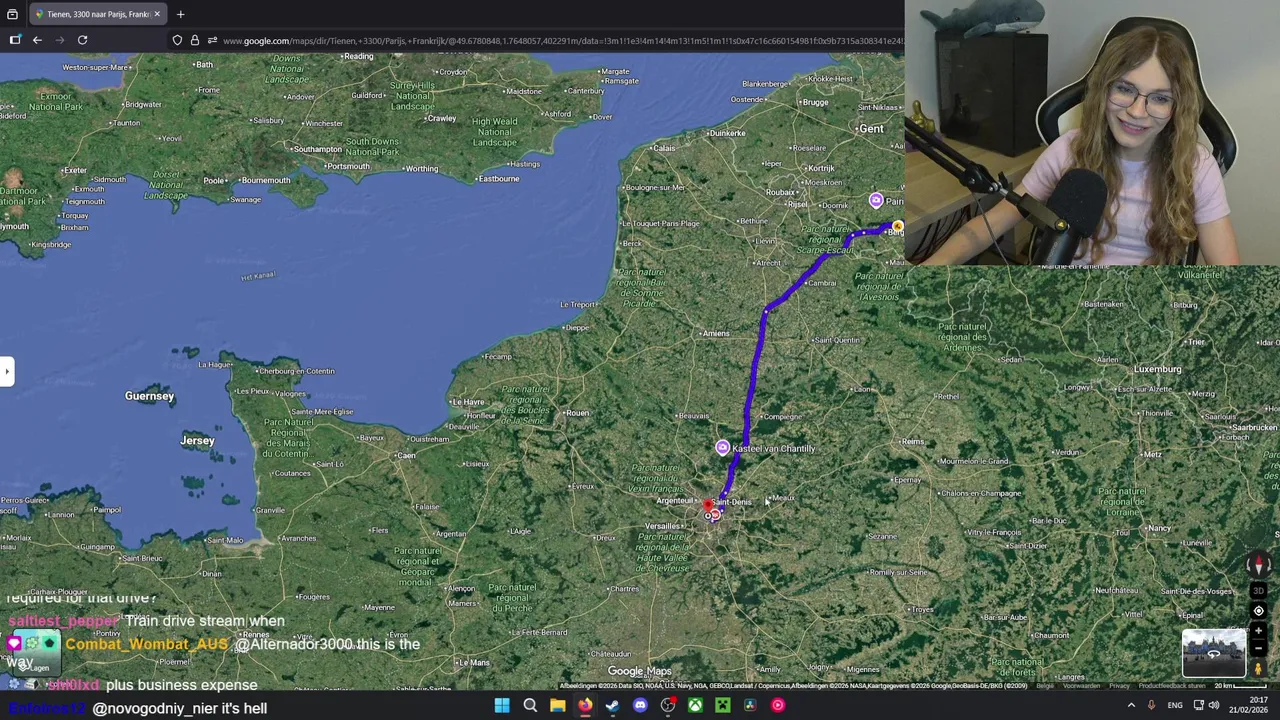The width and height of the screenshot is (1280, 720).
Task: Click the microphone icon in the system tray
Action: coord(1152,705)
